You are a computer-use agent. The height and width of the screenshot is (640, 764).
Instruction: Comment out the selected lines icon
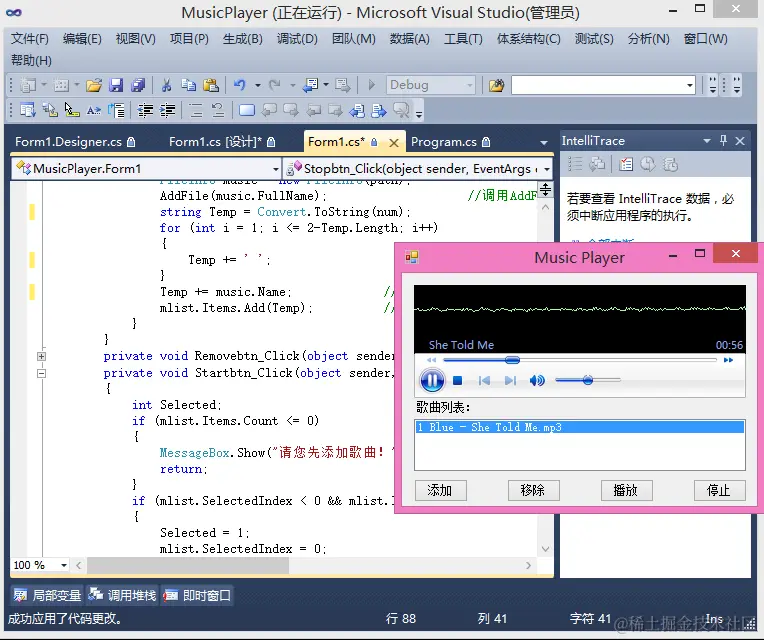196,111
